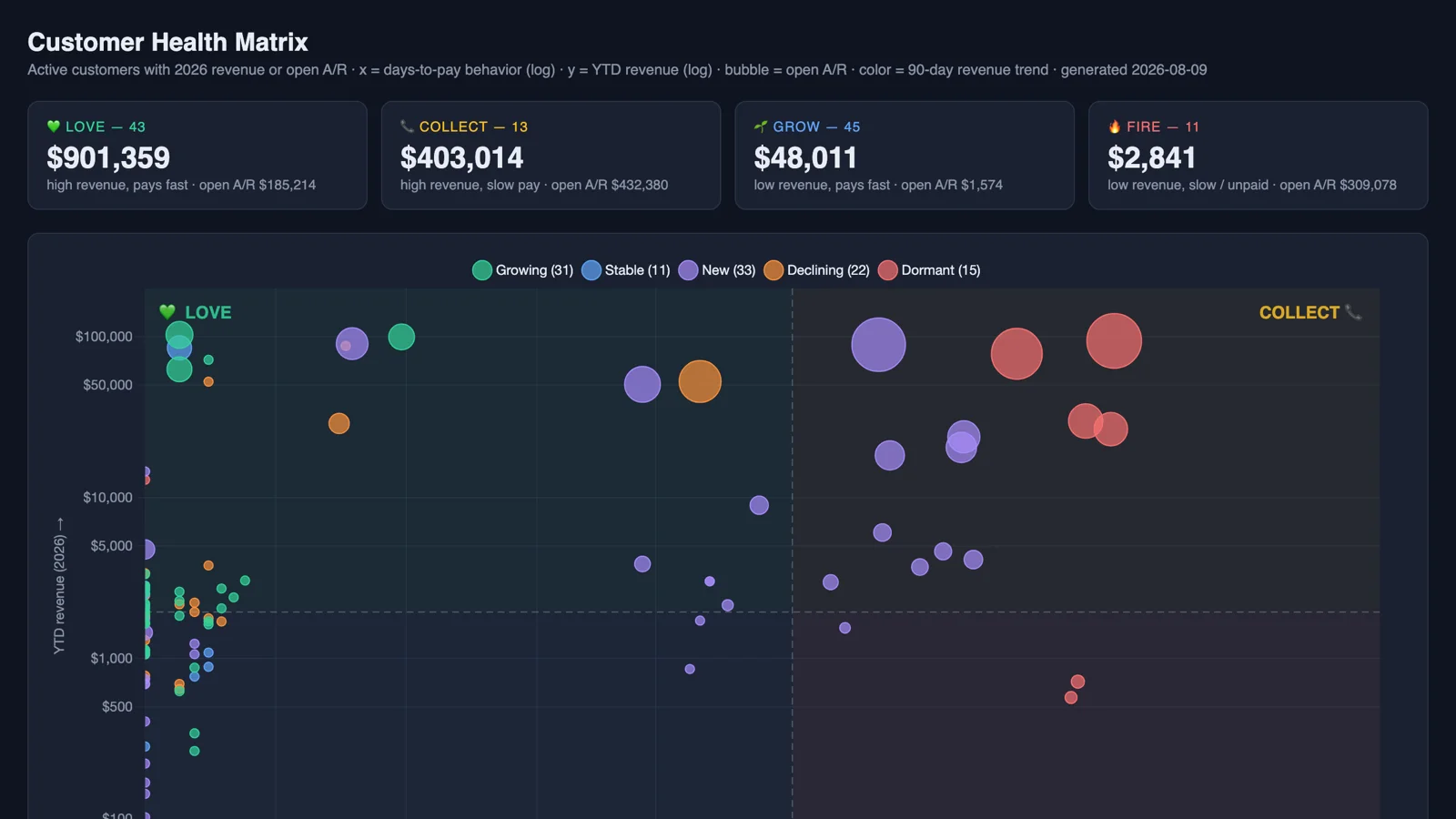The width and height of the screenshot is (1456, 819).
Task: Click the $1,000 y-axis label
Action: [111, 659]
